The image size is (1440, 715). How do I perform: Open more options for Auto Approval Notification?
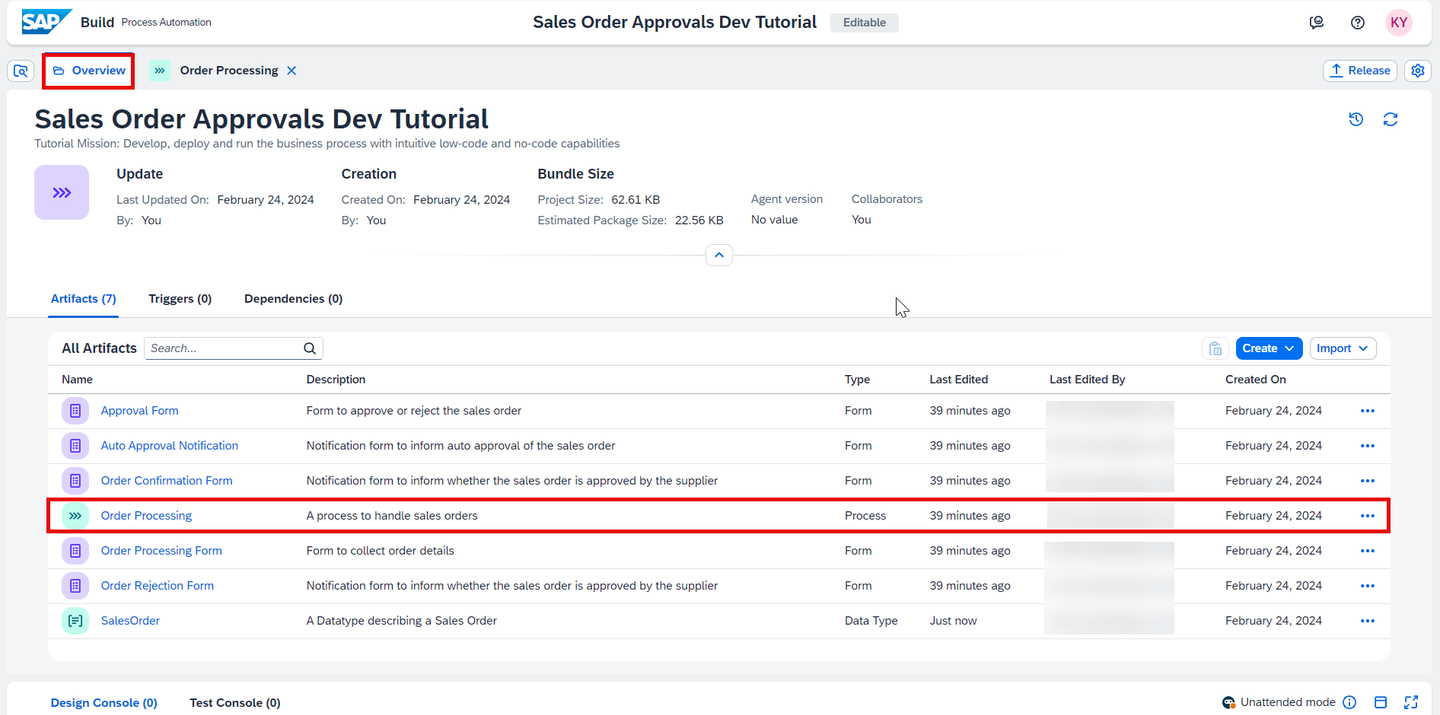click(1367, 446)
